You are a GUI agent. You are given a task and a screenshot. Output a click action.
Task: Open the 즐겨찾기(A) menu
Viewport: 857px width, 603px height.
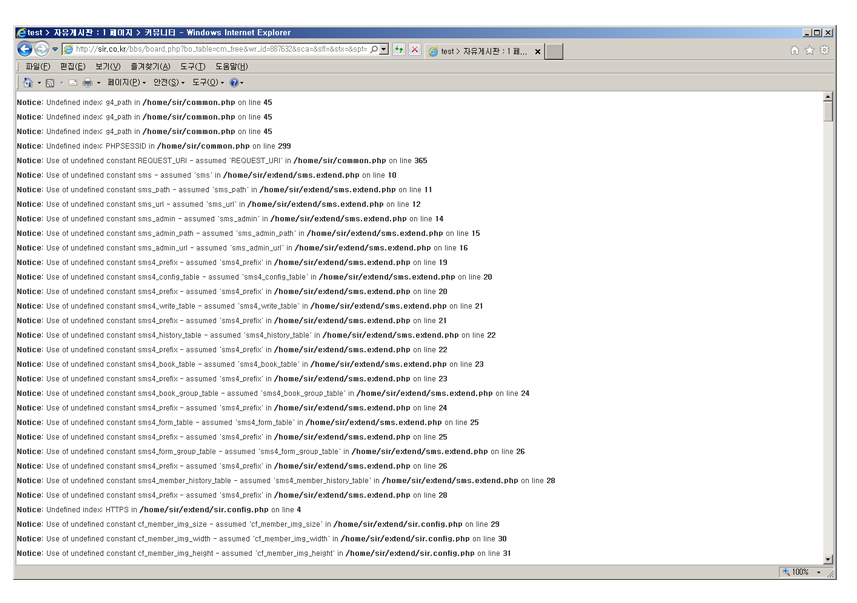click(x=150, y=66)
